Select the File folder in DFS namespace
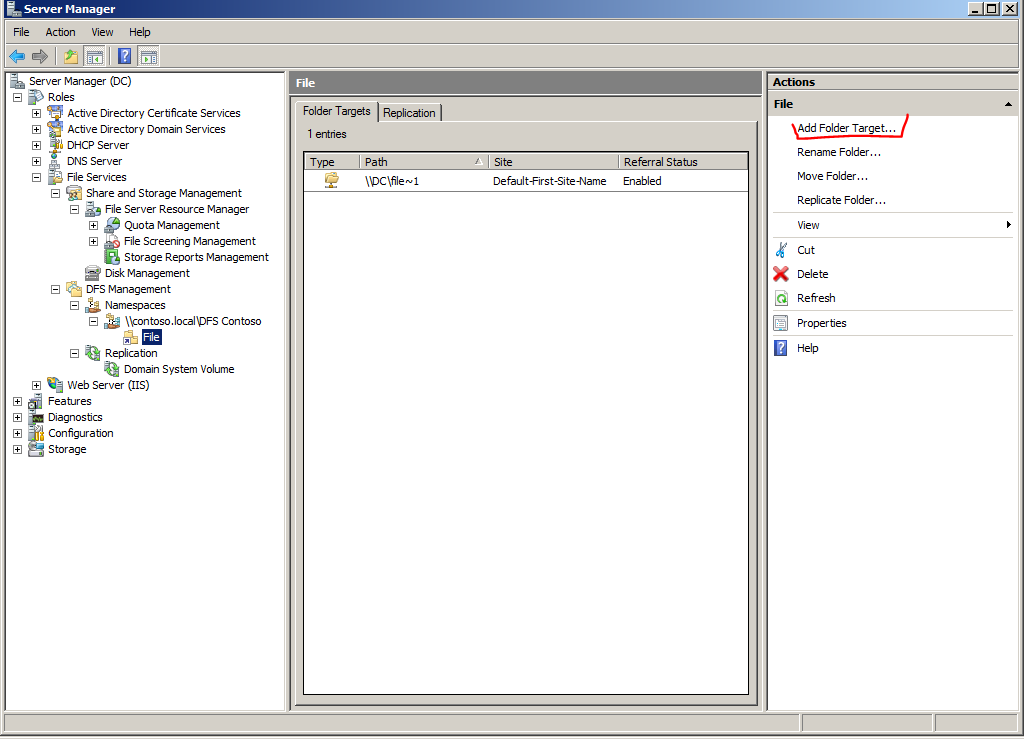This screenshot has width=1024, height=739. (x=152, y=337)
